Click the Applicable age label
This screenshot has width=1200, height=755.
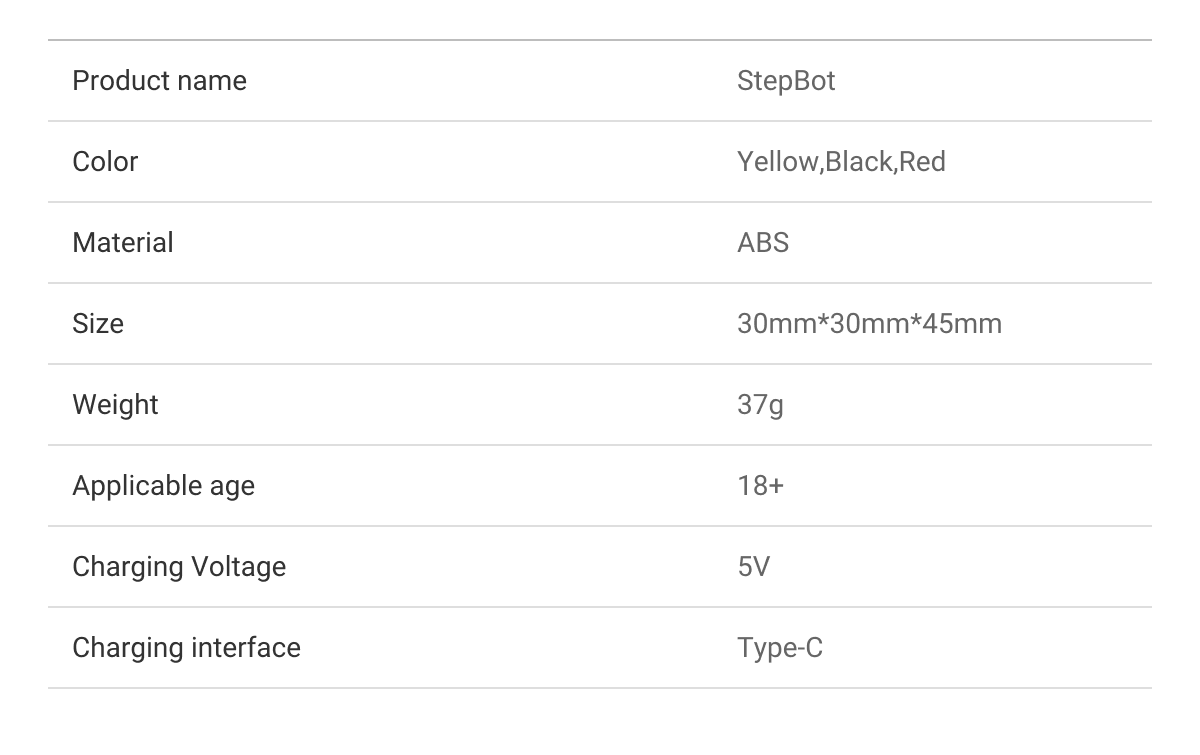[163, 486]
